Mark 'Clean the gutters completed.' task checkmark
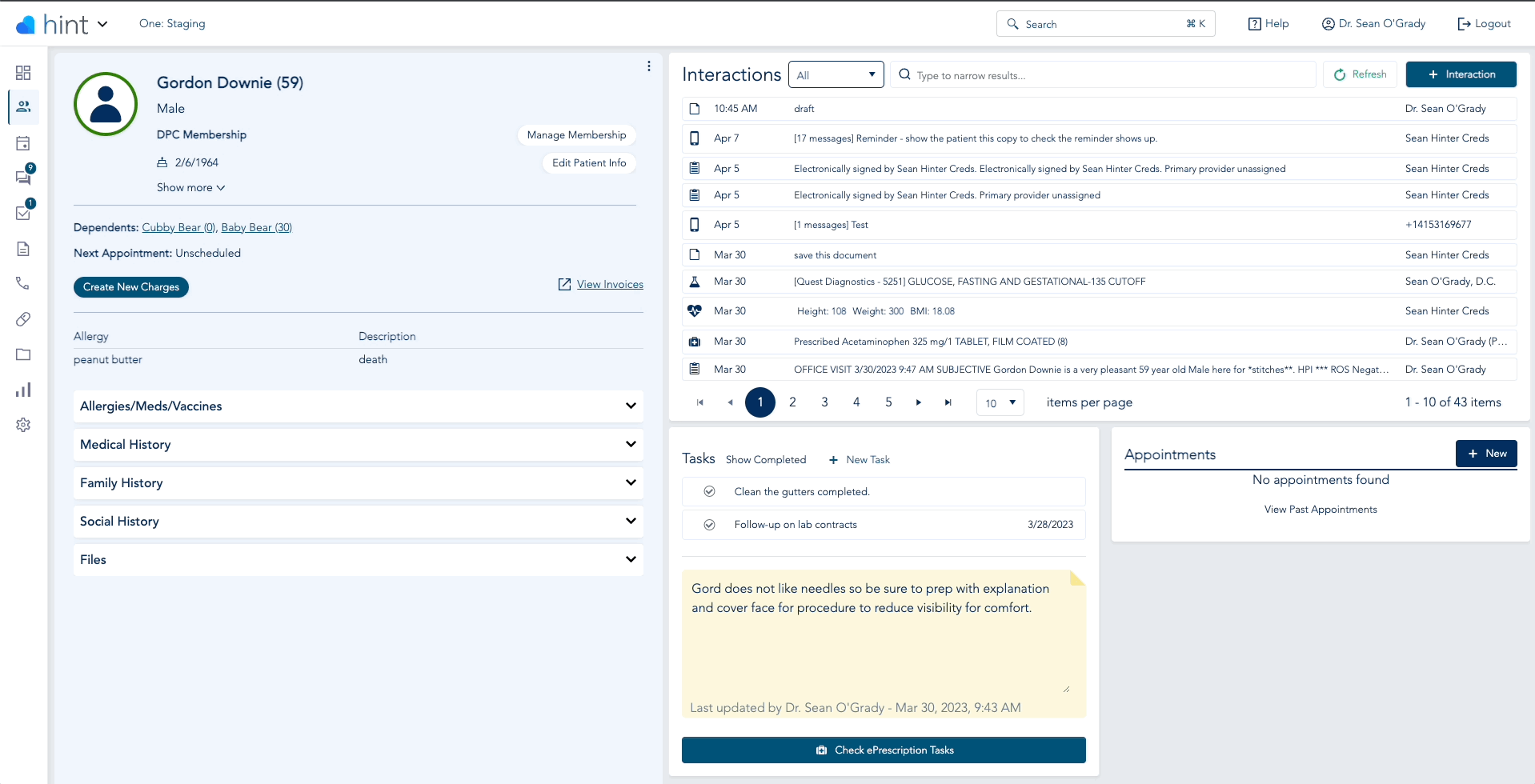 pos(709,491)
